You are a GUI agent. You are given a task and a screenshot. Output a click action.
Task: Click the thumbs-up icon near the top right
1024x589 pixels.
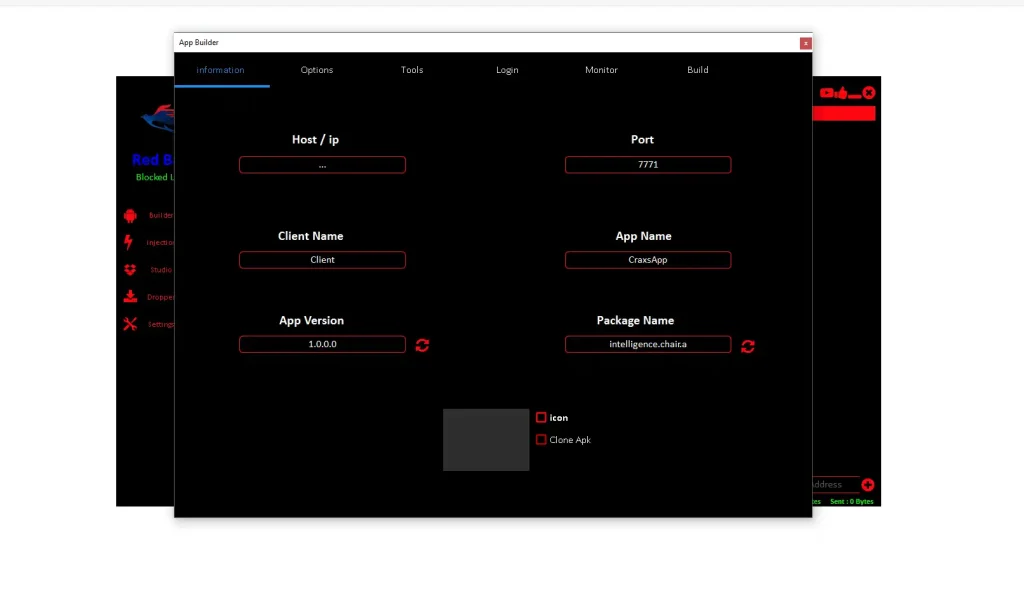[x=844, y=92]
